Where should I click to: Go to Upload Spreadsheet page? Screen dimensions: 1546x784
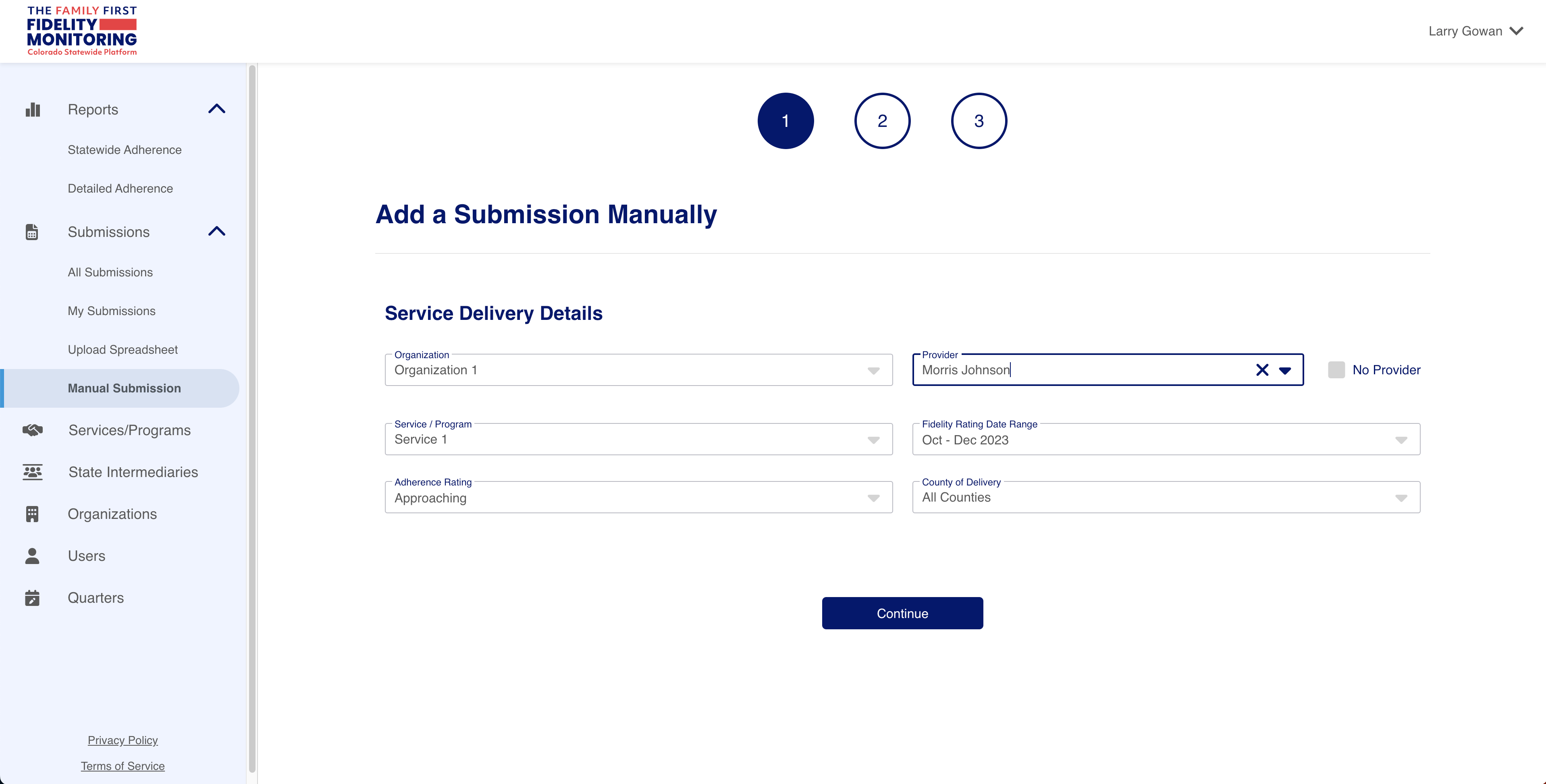[x=123, y=350]
